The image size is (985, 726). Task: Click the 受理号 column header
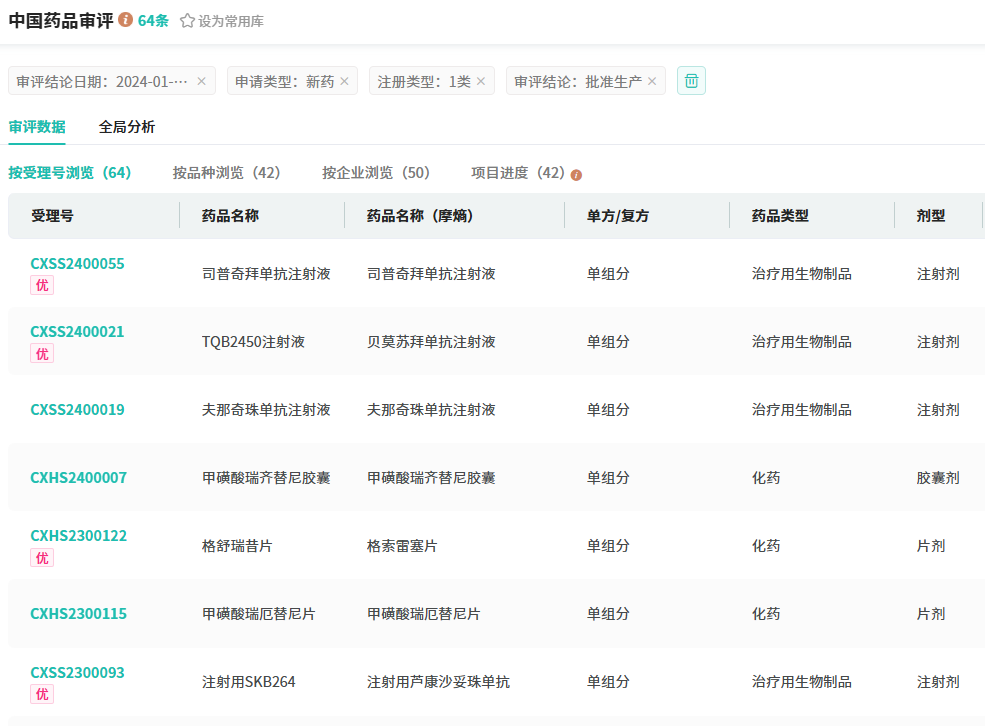52,216
